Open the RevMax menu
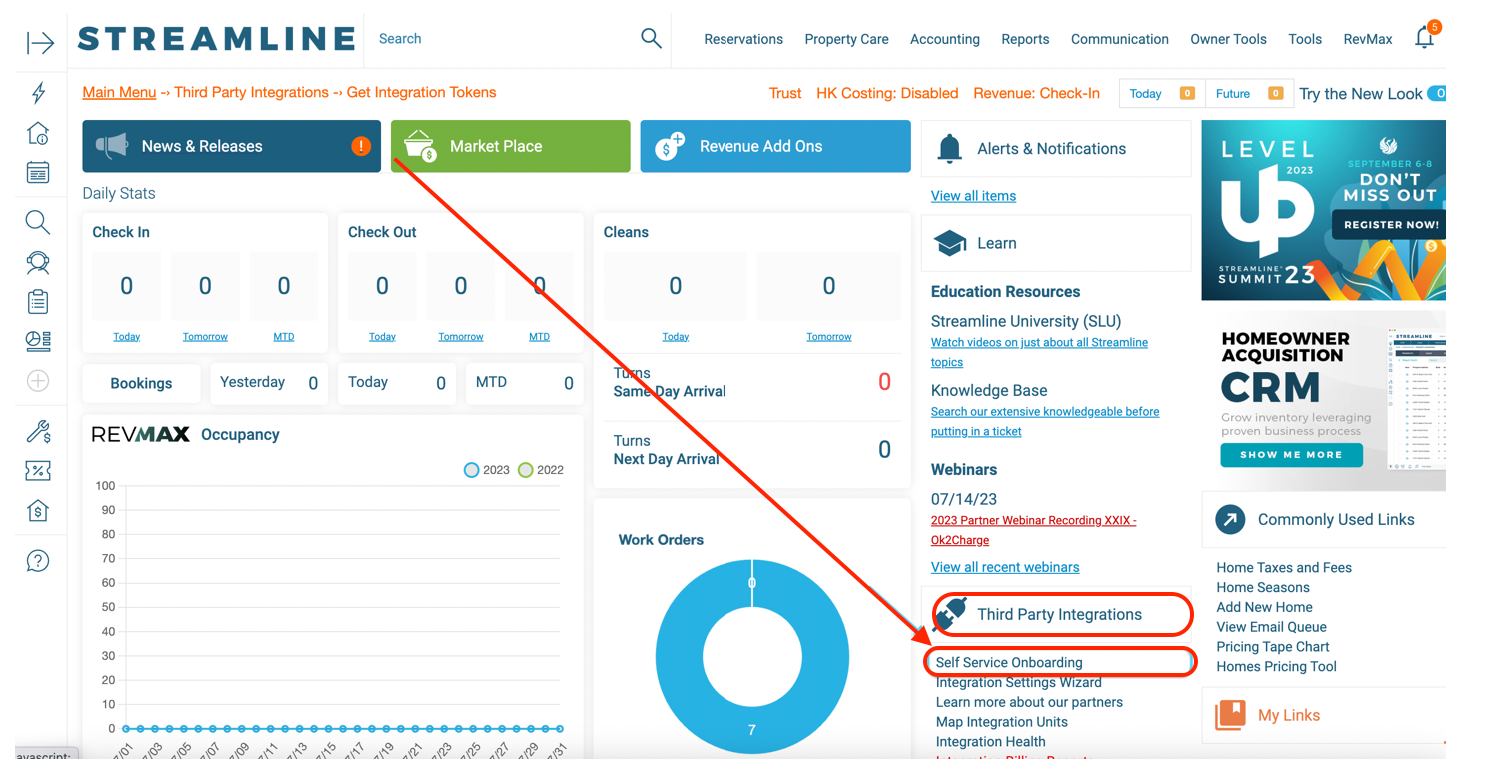The height and width of the screenshot is (776, 1500). 1368,39
